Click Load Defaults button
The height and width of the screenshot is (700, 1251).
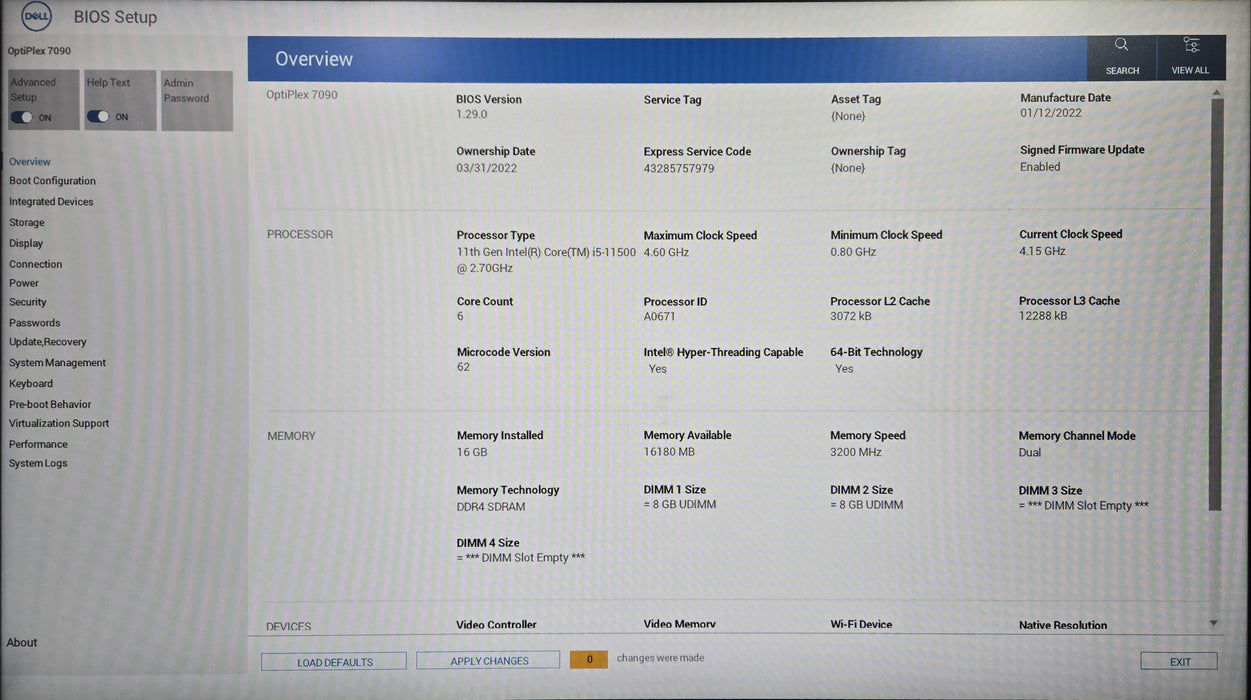(x=334, y=661)
